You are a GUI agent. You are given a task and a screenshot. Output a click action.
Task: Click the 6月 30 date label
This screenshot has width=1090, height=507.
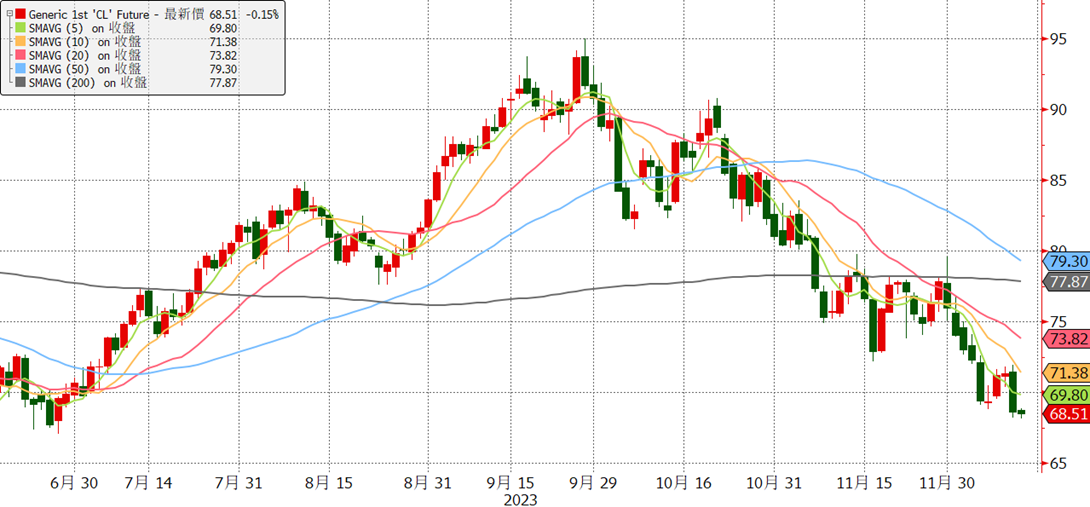[x=74, y=481]
